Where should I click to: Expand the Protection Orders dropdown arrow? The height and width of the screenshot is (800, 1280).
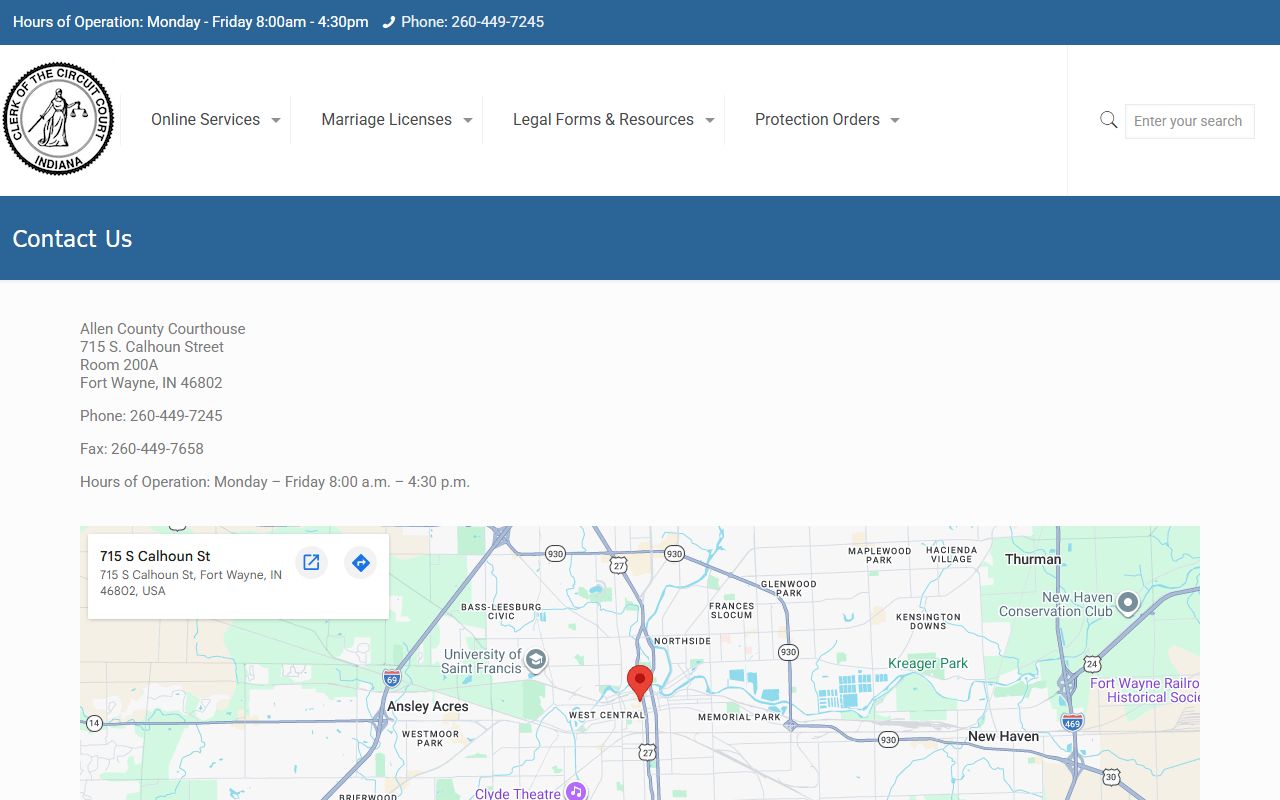895,120
